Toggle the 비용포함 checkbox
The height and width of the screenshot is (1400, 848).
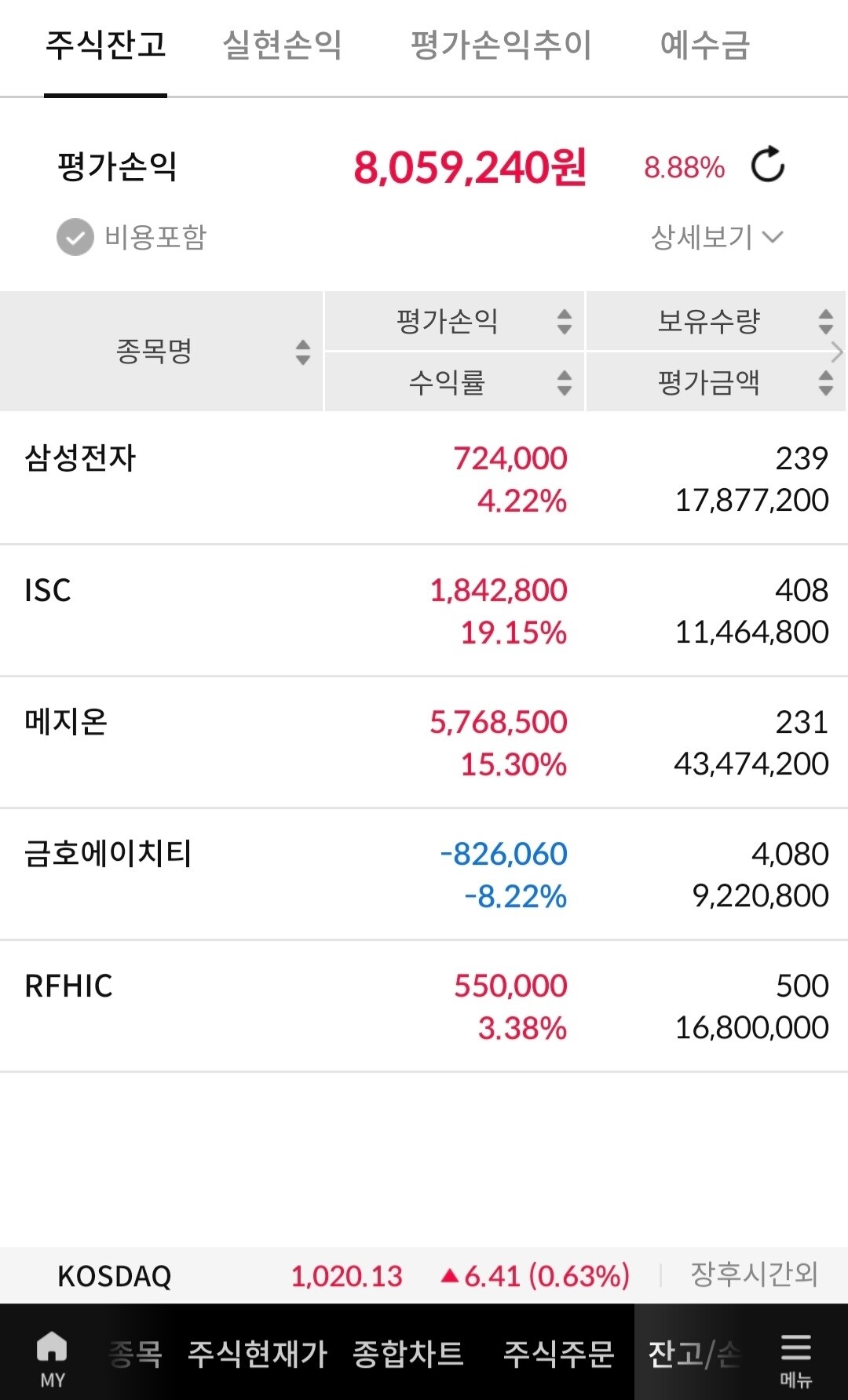(x=73, y=235)
